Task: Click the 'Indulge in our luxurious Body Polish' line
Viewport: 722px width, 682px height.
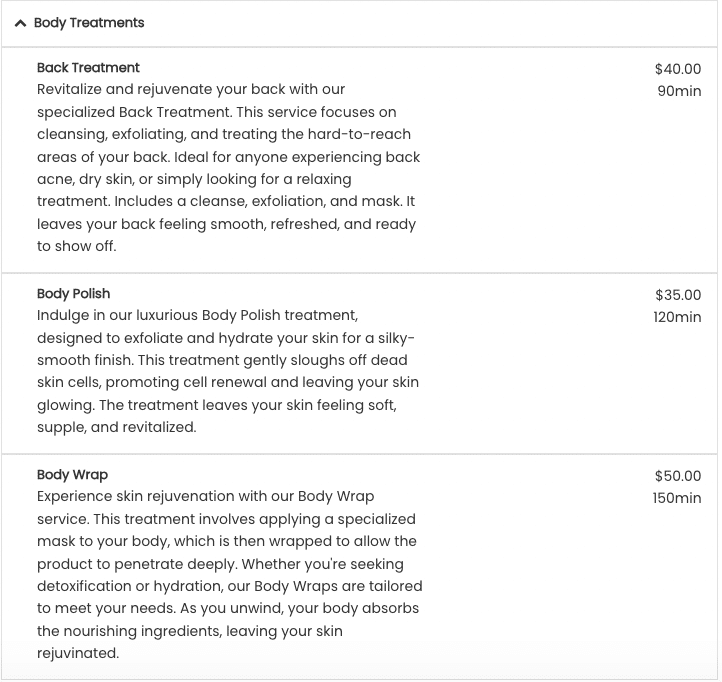Action: point(198,315)
